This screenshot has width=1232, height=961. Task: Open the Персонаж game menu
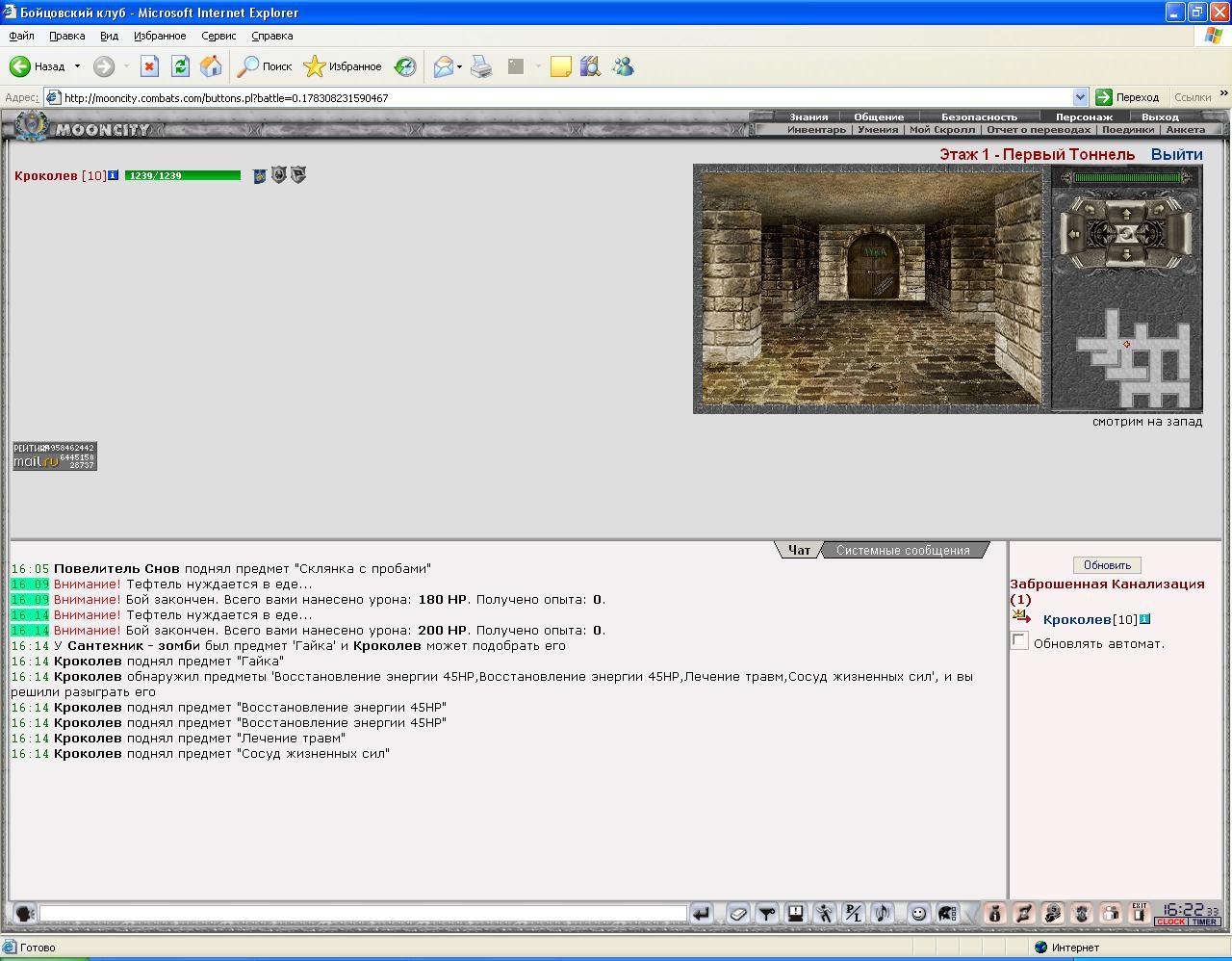(1084, 117)
